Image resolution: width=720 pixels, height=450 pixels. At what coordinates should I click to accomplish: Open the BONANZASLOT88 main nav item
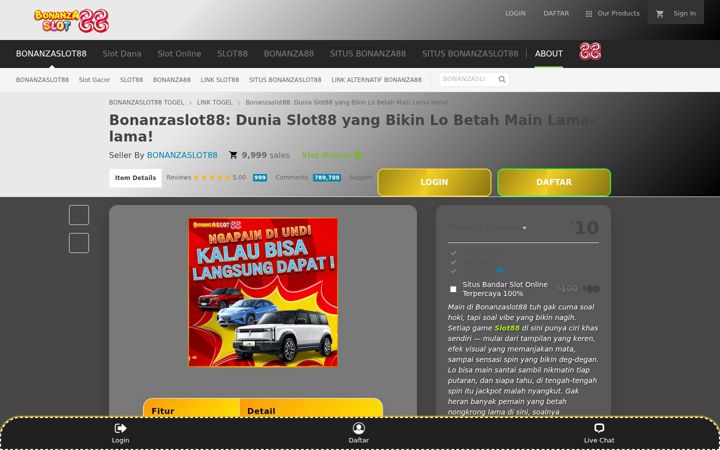pyautogui.click(x=51, y=54)
